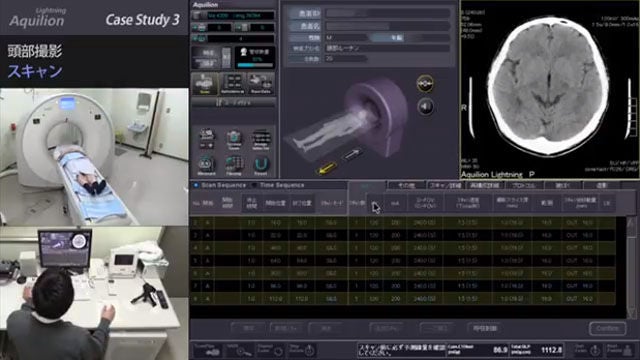Open the Raw Data icon
This screenshot has width=640, height=360.
[261, 84]
